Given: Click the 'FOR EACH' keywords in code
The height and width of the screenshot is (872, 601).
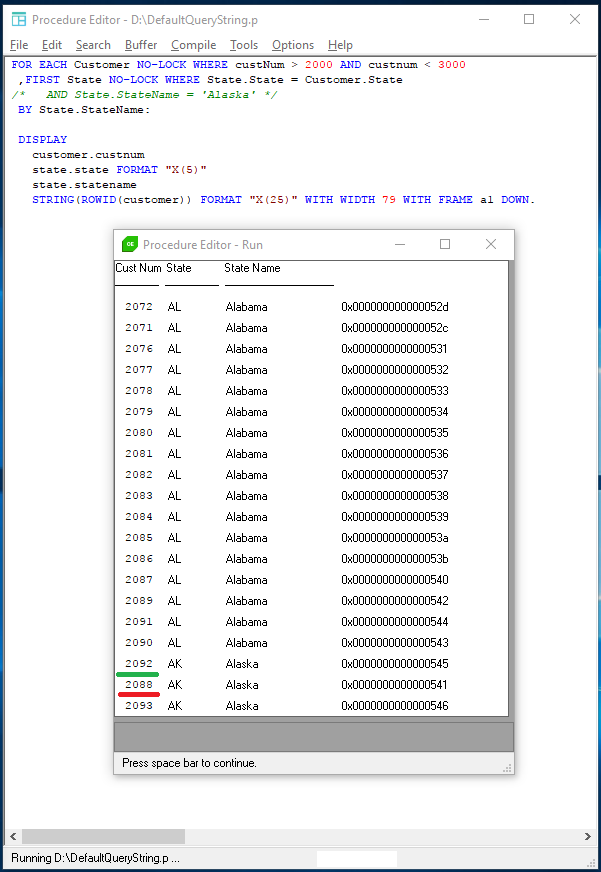Looking at the screenshot, I should tap(39, 65).
